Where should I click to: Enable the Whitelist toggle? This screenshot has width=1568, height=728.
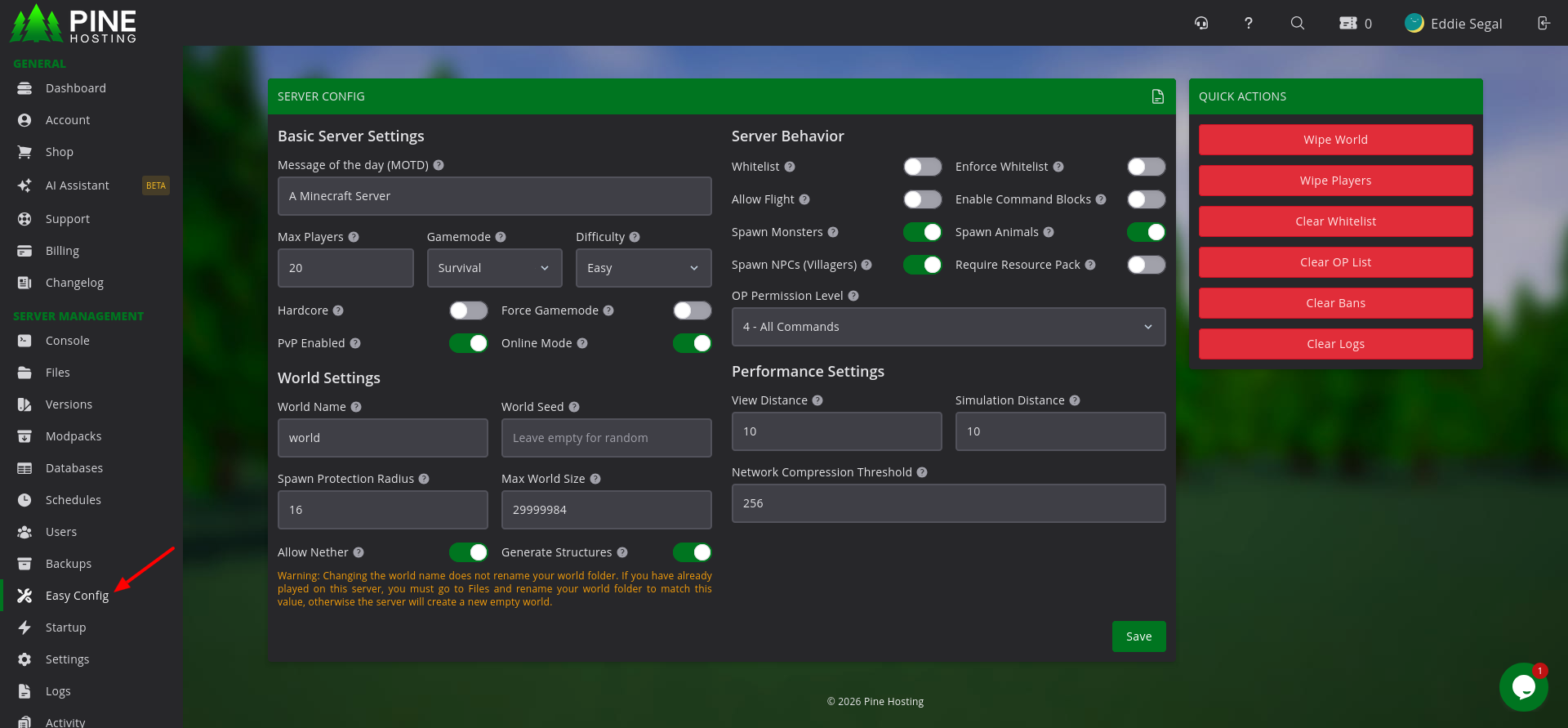(923, 167)
